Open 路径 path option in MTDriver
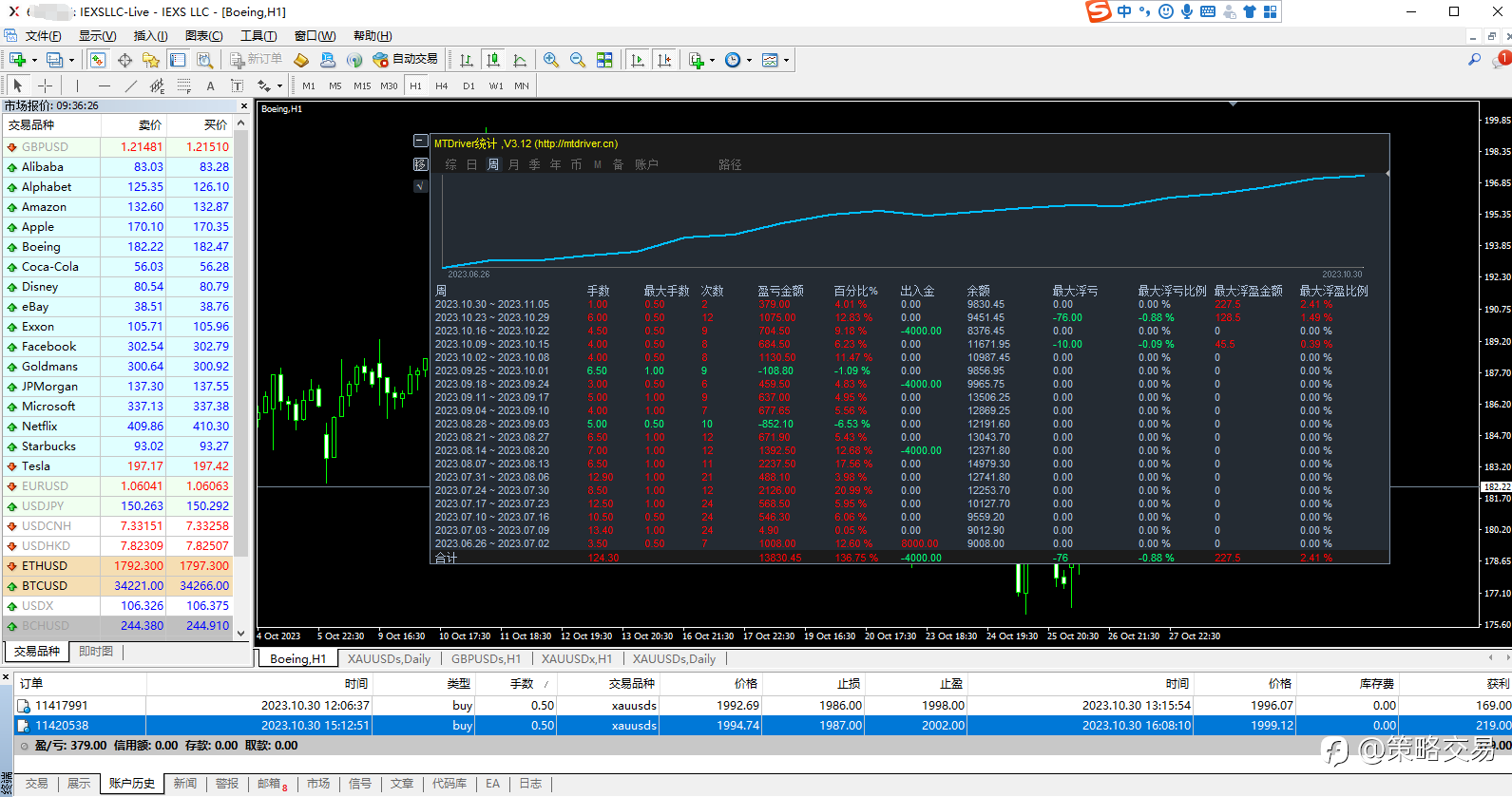Image resolution: width=1512 pixels, height=797 pixels. [x=730, y=164]
